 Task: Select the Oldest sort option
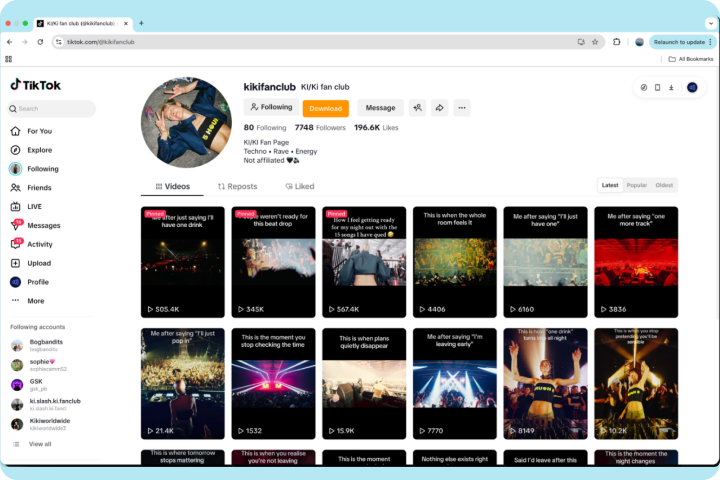pyautogui.click(x=664, y=185)
